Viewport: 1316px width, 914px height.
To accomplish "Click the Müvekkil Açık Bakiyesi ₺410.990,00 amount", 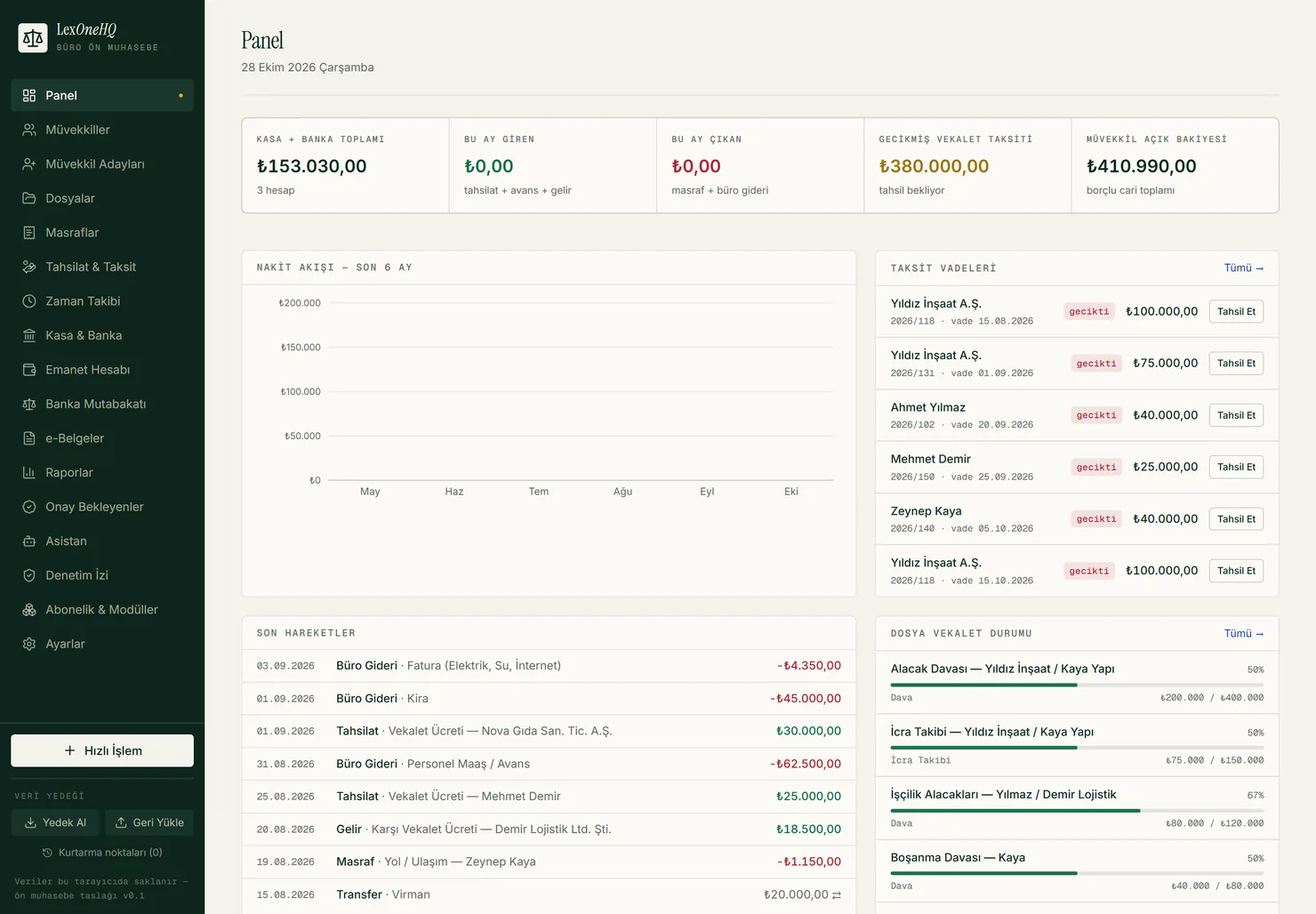I will 1141,166.
